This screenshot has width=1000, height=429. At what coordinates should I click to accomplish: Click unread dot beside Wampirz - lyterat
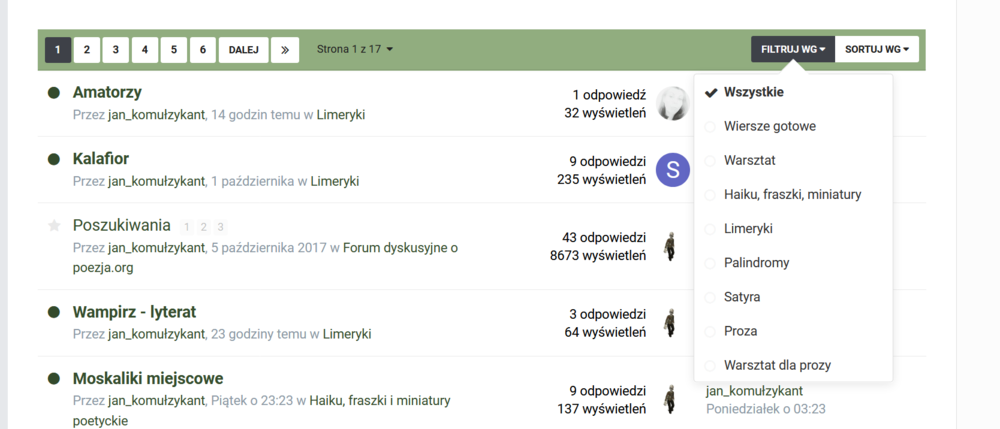tap(54, 313)
